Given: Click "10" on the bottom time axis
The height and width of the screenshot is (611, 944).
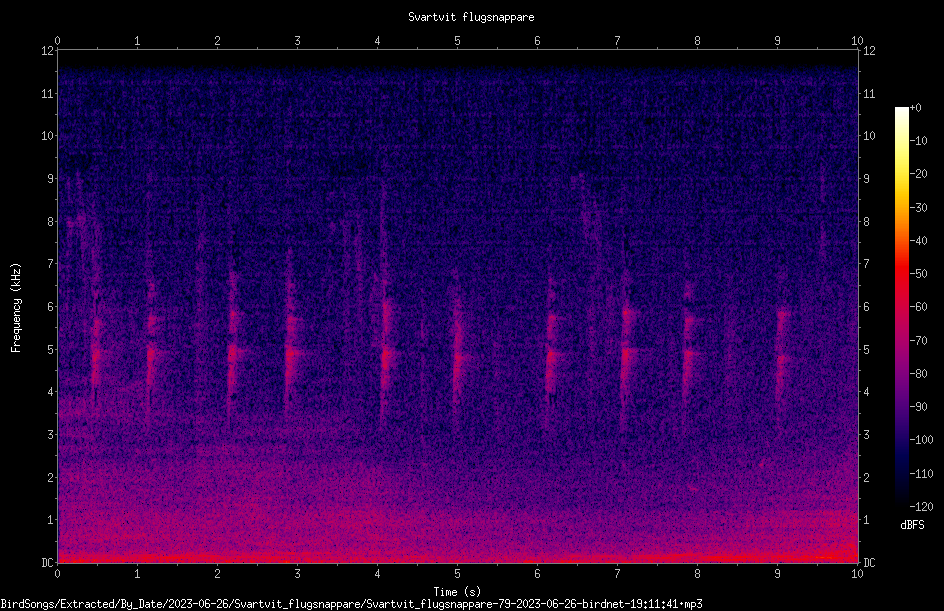Looking at the screenshot, I should pyautogui.click(x=857, y=574).
